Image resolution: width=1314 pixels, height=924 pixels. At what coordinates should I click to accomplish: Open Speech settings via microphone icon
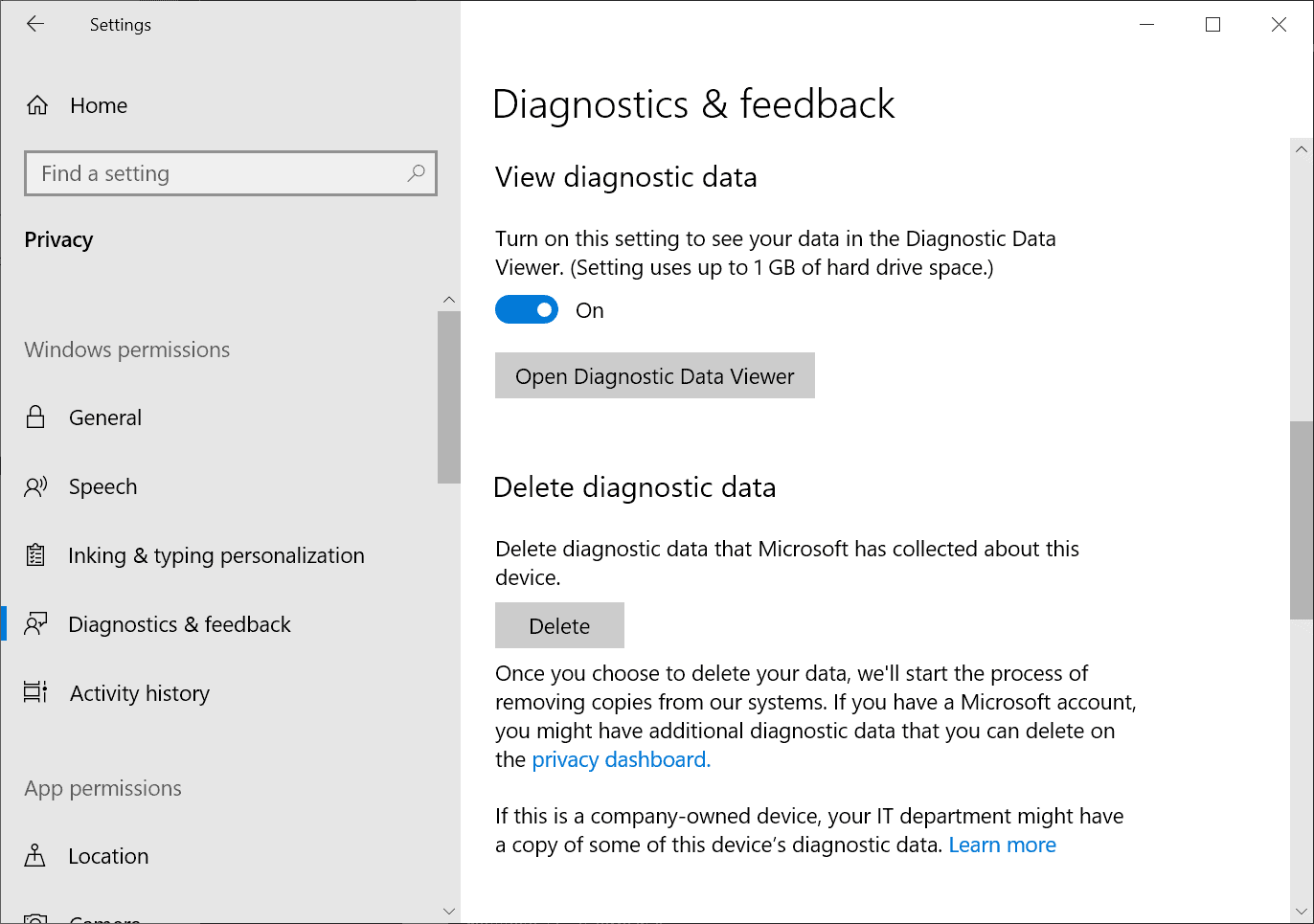tap(36, 485)
